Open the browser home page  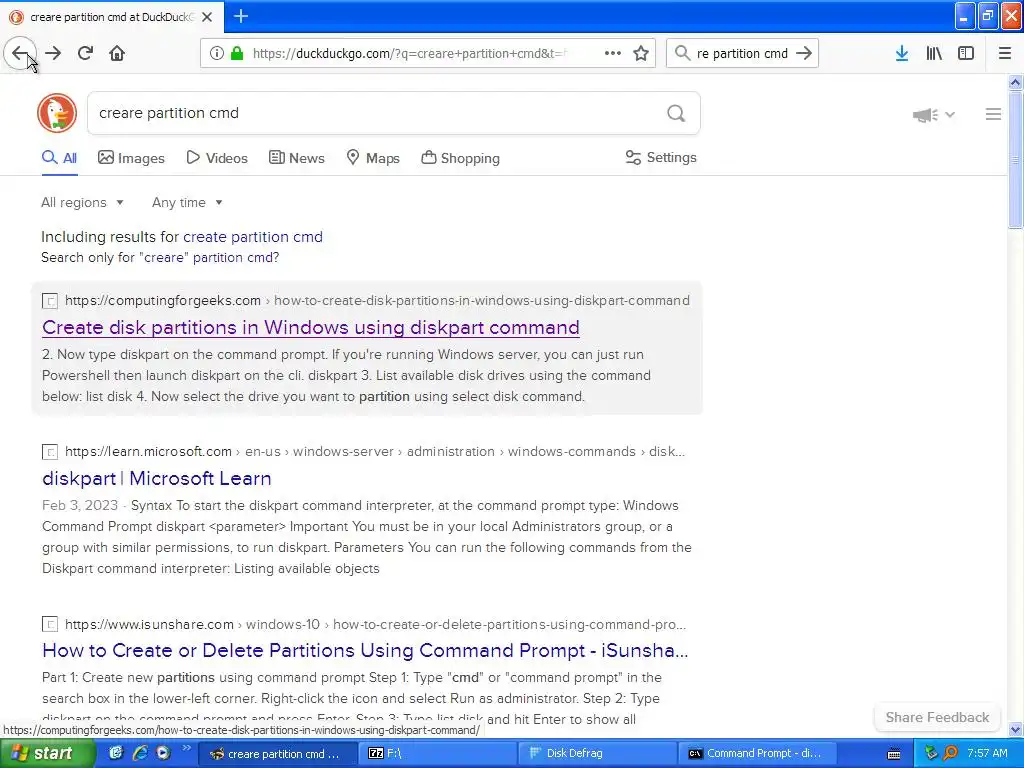pos(117,53)
